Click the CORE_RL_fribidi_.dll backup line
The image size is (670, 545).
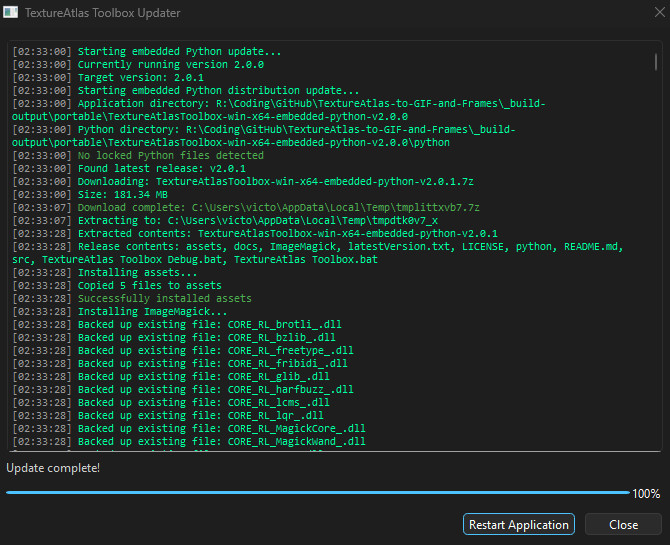tap(180, 363)
